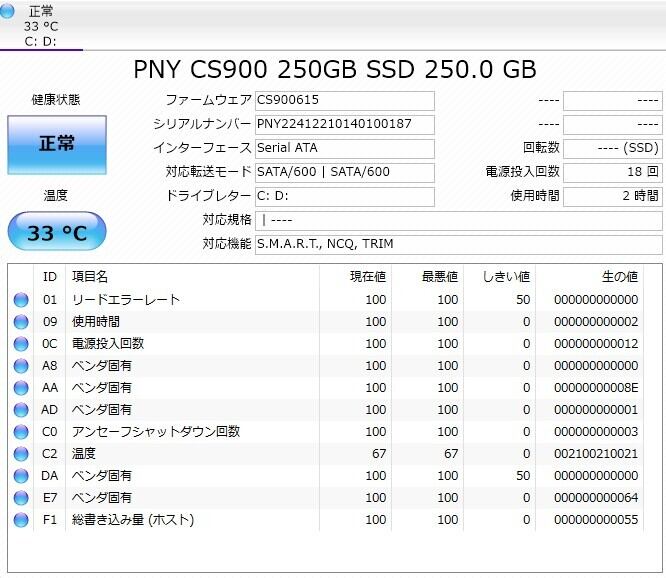Click status orb for ID AA row

(x=21, y=388)
